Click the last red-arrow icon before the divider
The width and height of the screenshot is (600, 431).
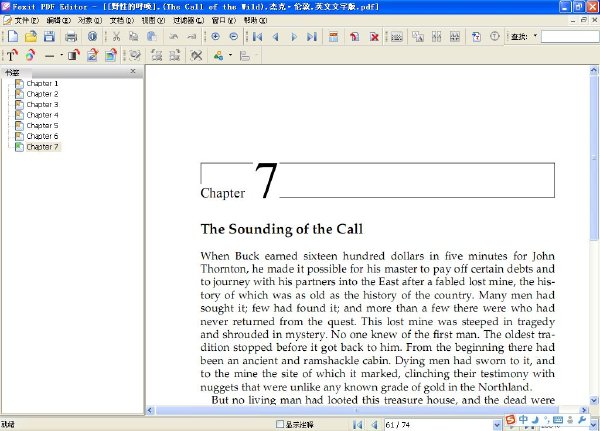(x=111, y=56)
